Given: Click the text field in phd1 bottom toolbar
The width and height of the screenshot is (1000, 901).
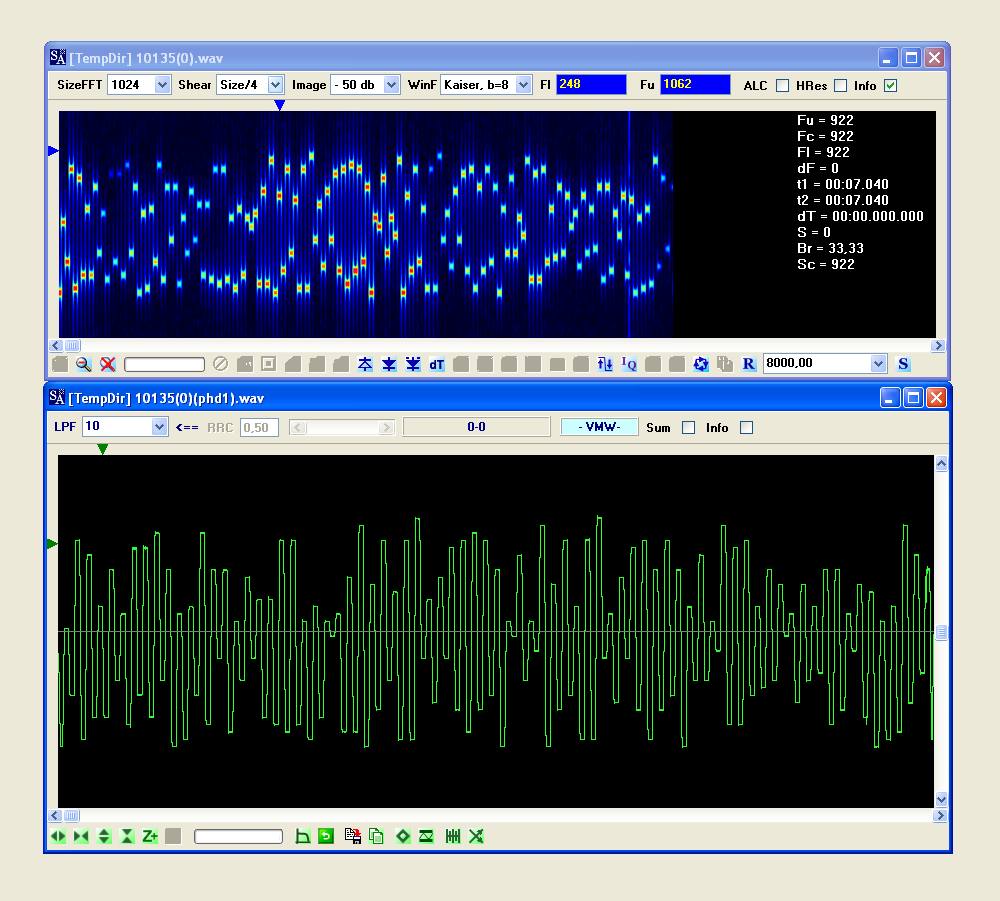Looking at the screenshot, I should tap(239, 836).
